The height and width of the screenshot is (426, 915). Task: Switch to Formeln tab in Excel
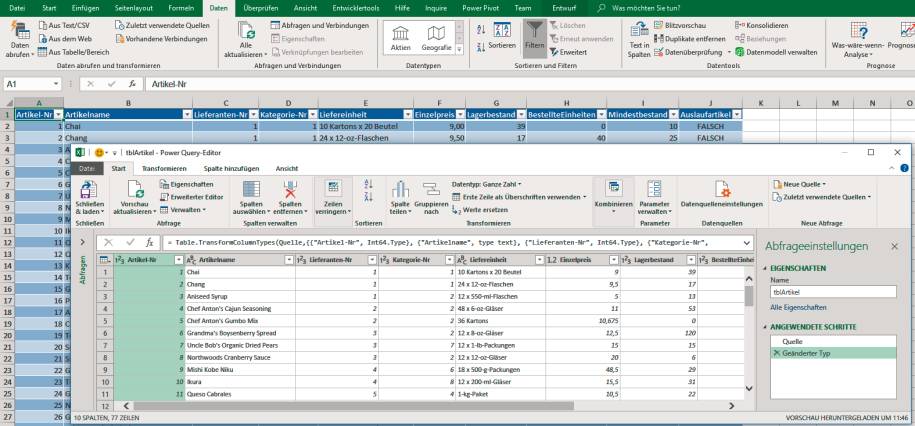[181, 8]
